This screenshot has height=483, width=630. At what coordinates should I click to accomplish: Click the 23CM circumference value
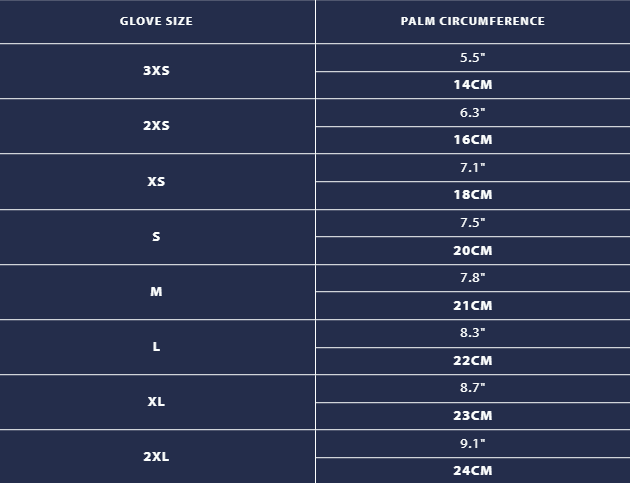point(472,415)
